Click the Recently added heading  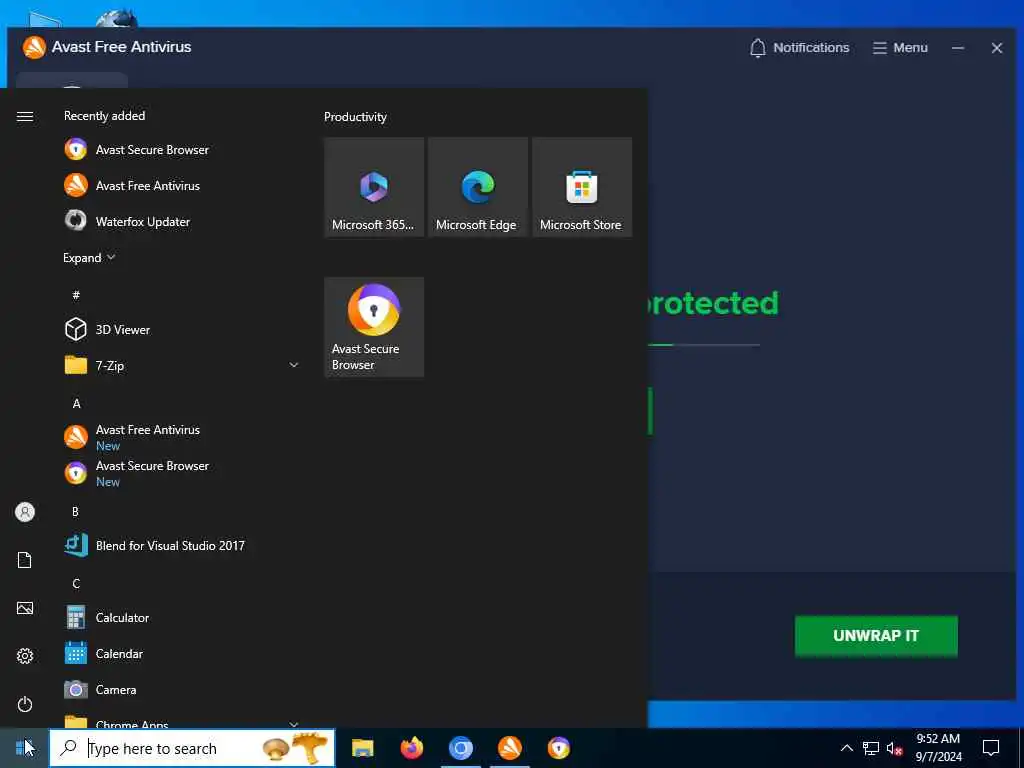(x=104, y=116)
